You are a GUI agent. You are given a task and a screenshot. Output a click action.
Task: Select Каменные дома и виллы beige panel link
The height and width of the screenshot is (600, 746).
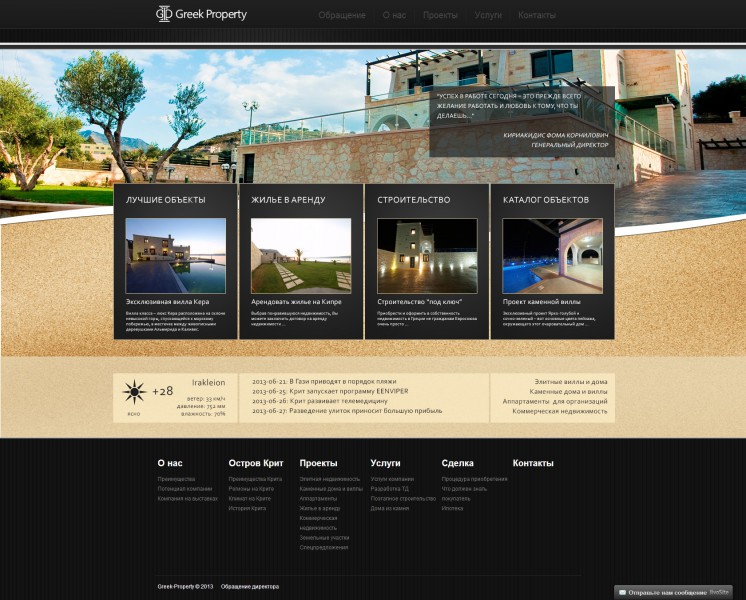pos(568,392)
